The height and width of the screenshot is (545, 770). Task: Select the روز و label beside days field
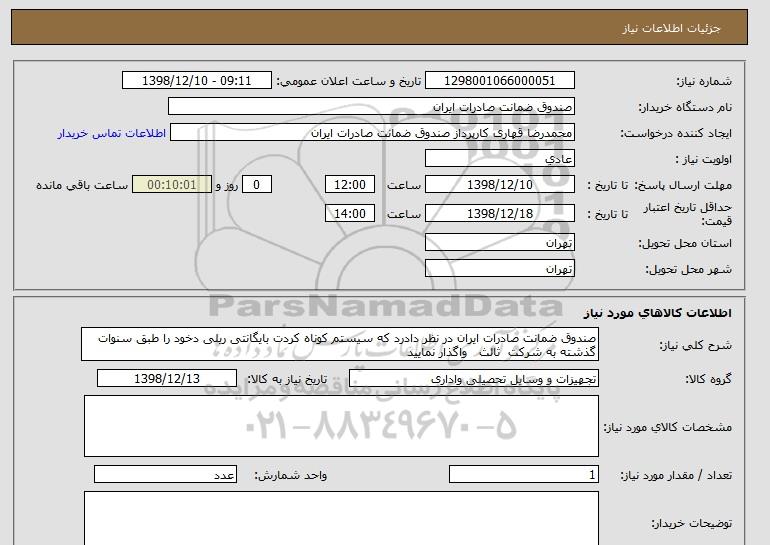pyautogui.click(x=227, y=185)
